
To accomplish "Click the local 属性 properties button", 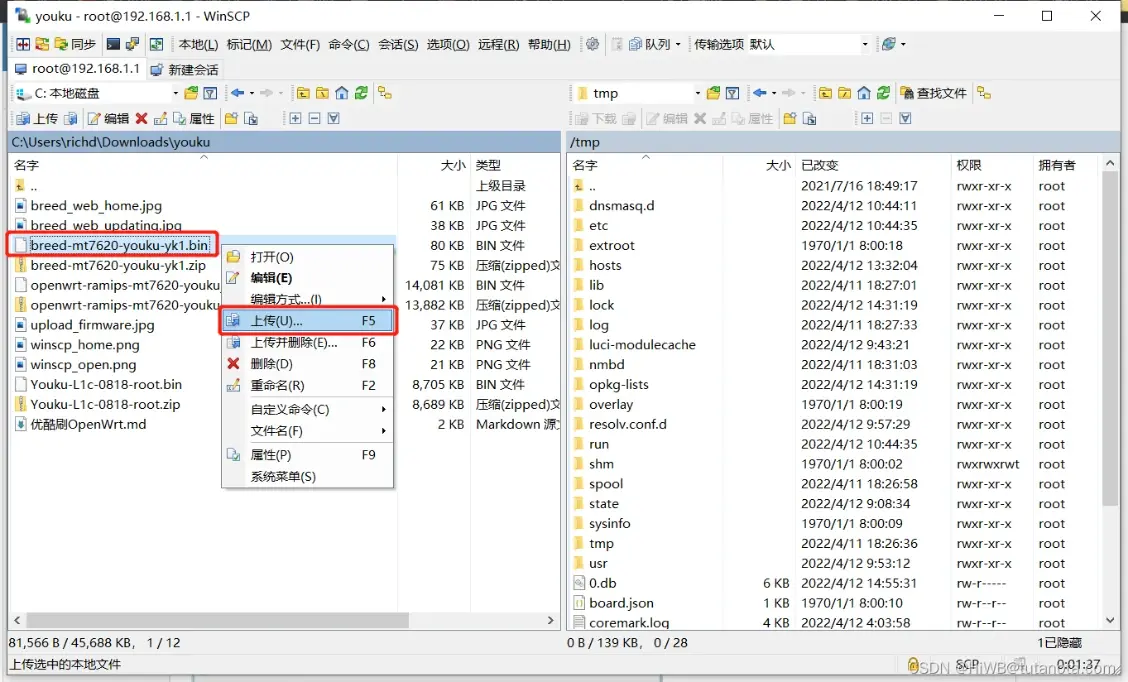I will pyautogui.click(x=194, y=119).
